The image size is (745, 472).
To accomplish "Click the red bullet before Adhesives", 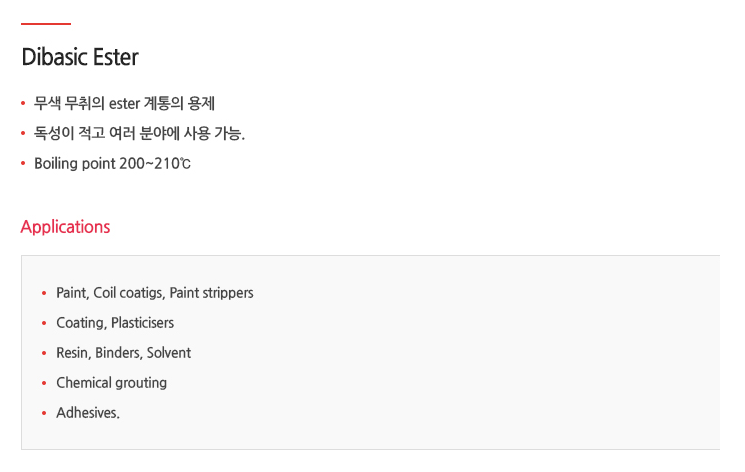I will click(44, 413).
